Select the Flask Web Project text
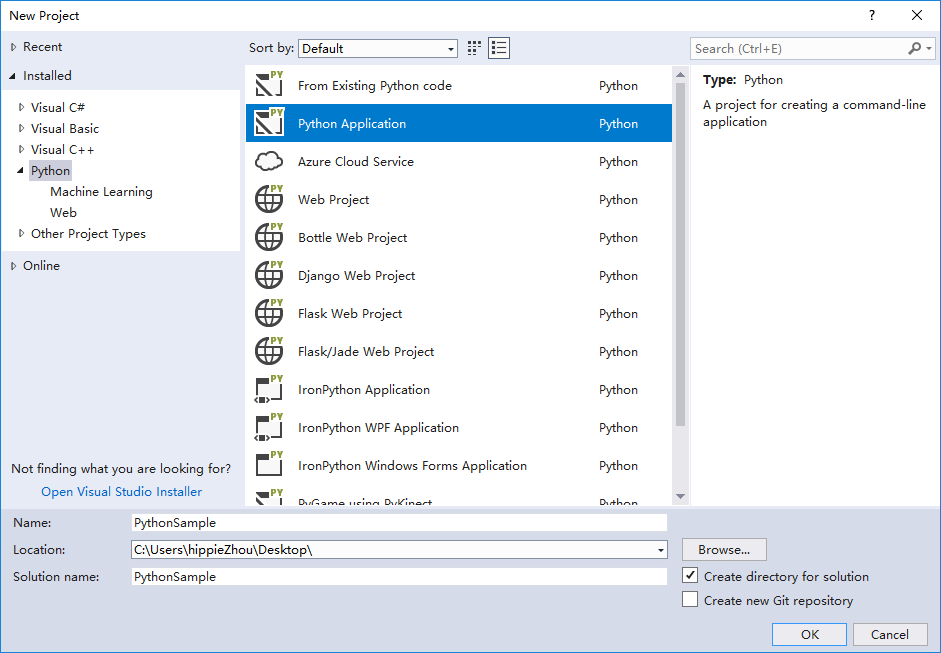Screen dimensions: 941x653 pyautogui.click(x=350, y=313)
